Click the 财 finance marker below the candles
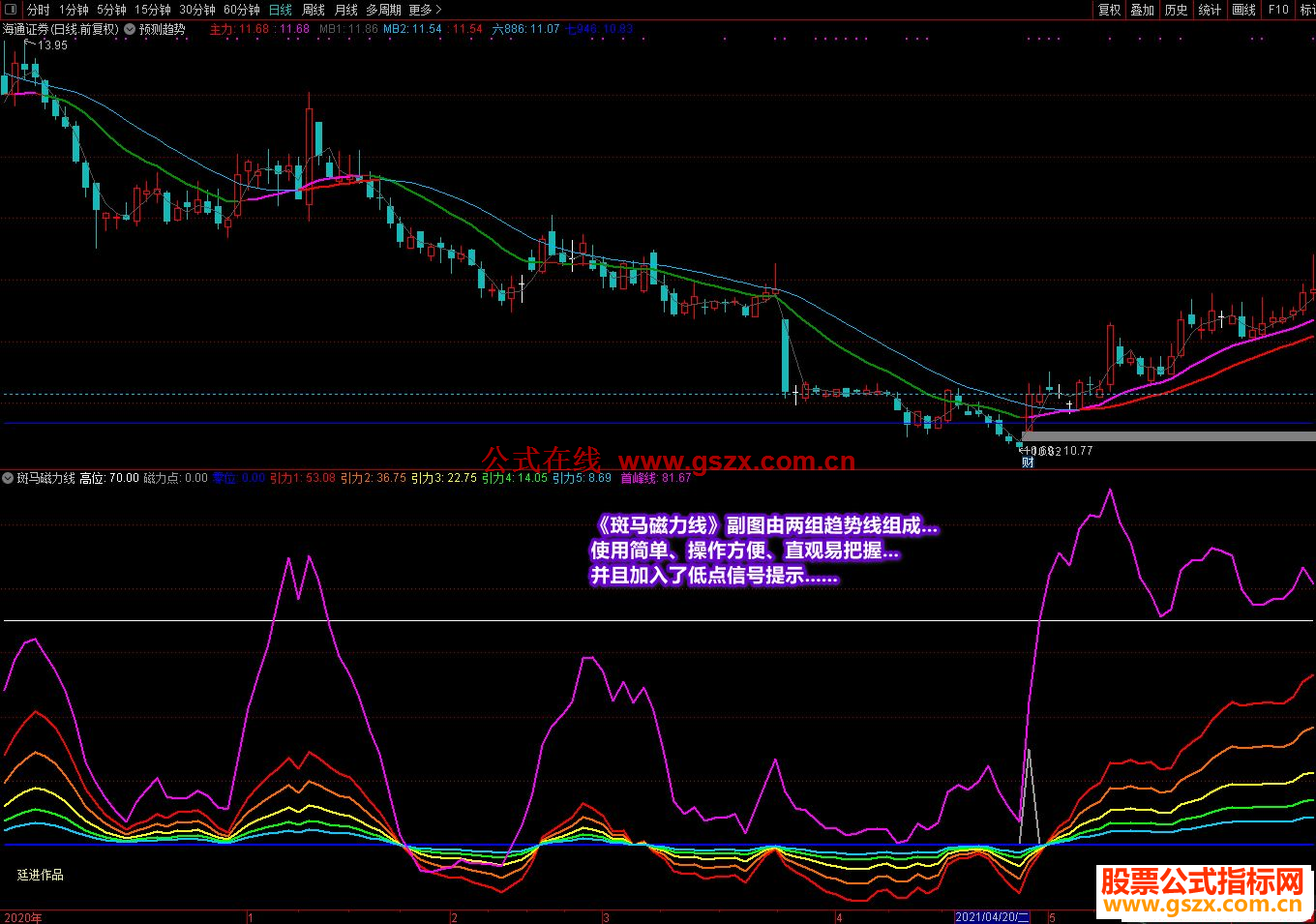 click(1029, 462)
